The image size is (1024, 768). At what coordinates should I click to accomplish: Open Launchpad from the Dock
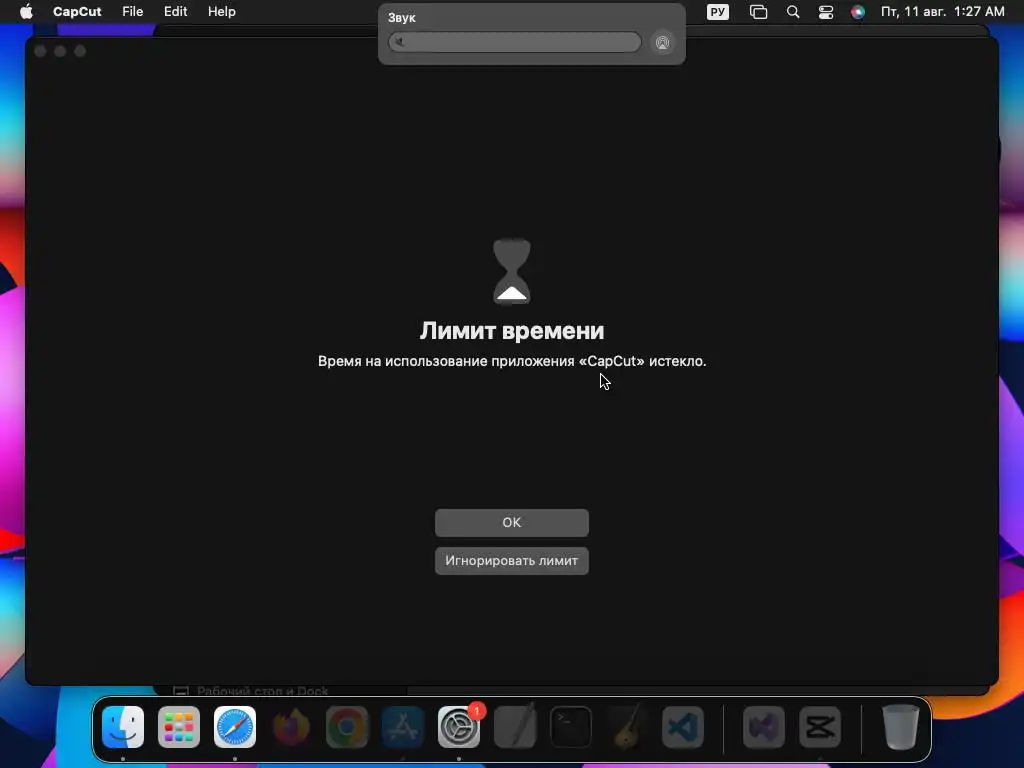point(179,727)
